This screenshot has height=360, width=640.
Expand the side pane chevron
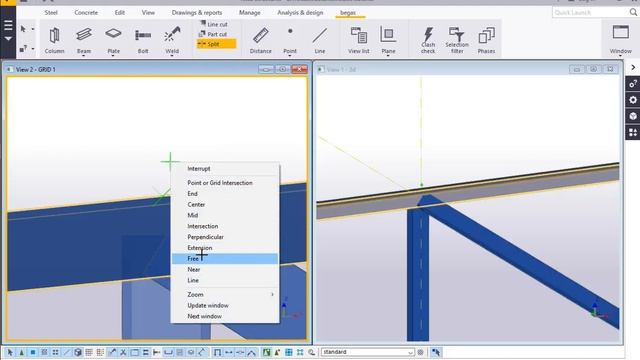pyautogui.click(x=633, y=67)
